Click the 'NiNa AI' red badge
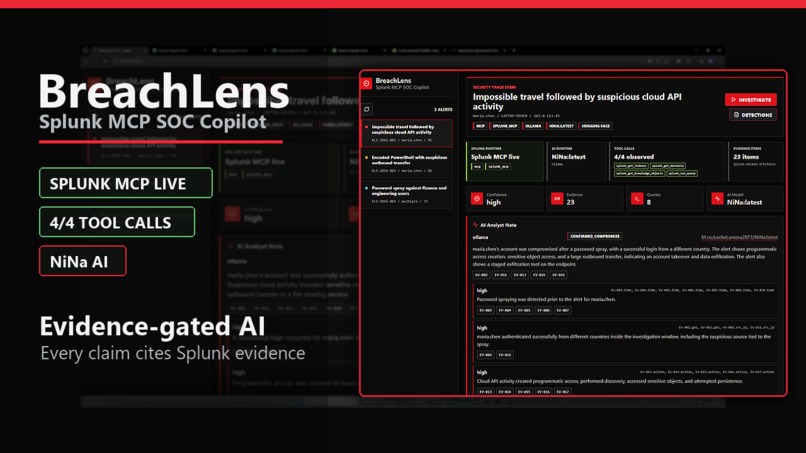 click(83, 261)
